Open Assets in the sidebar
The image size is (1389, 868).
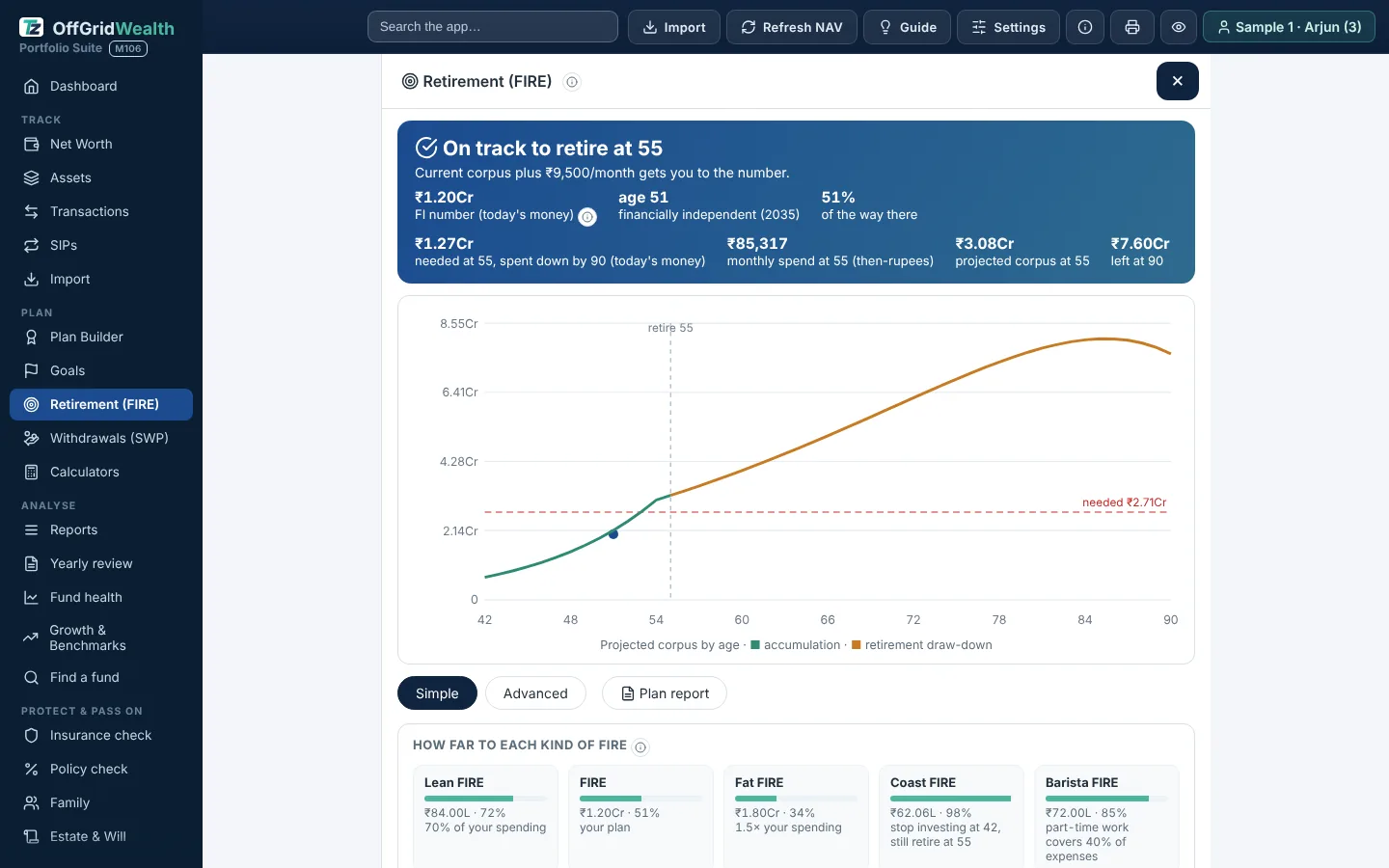tap(101, 177)
